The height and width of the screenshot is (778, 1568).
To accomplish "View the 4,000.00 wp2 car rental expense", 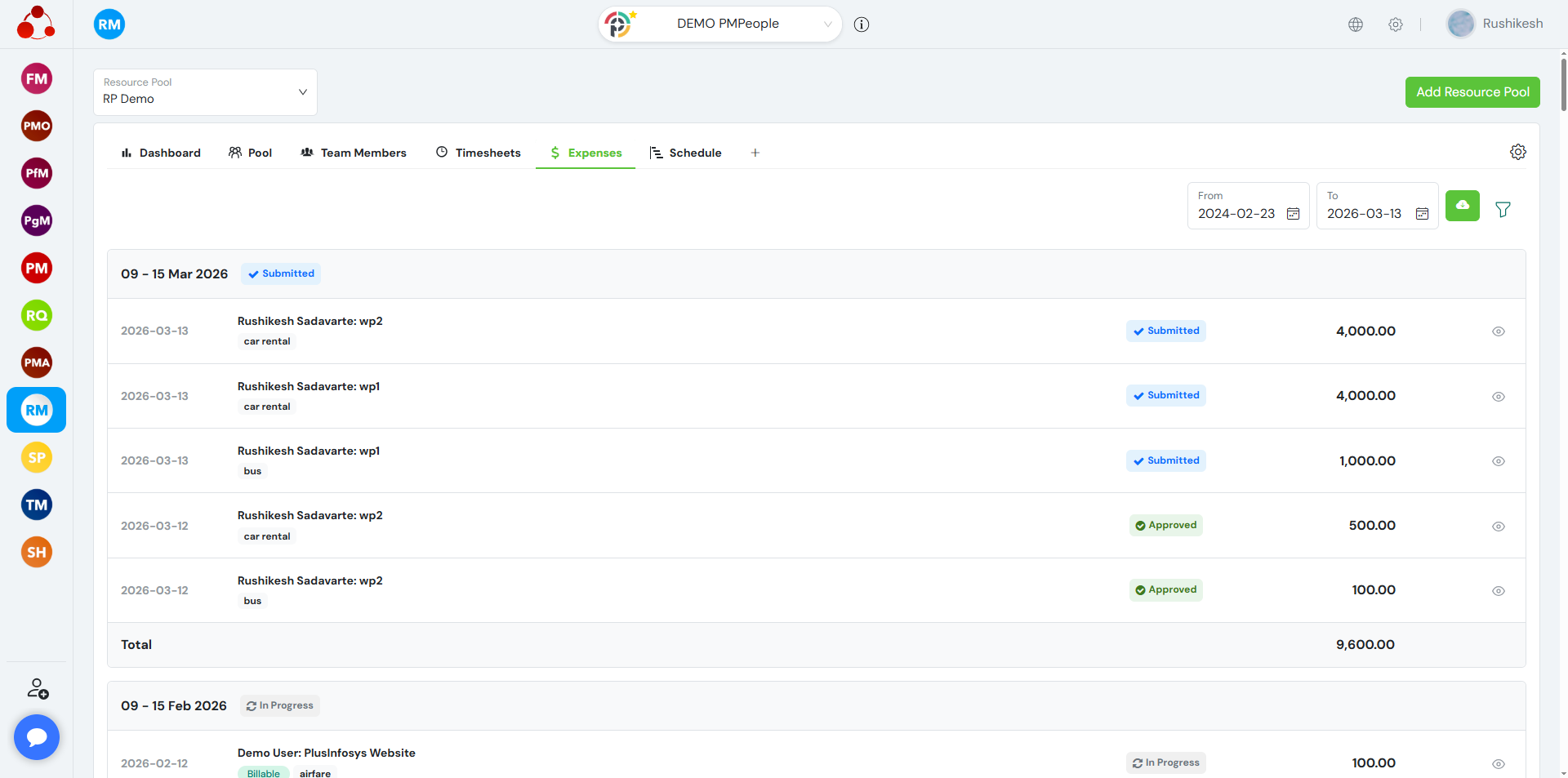I will pyautogui.click(x=1498, y=331).
